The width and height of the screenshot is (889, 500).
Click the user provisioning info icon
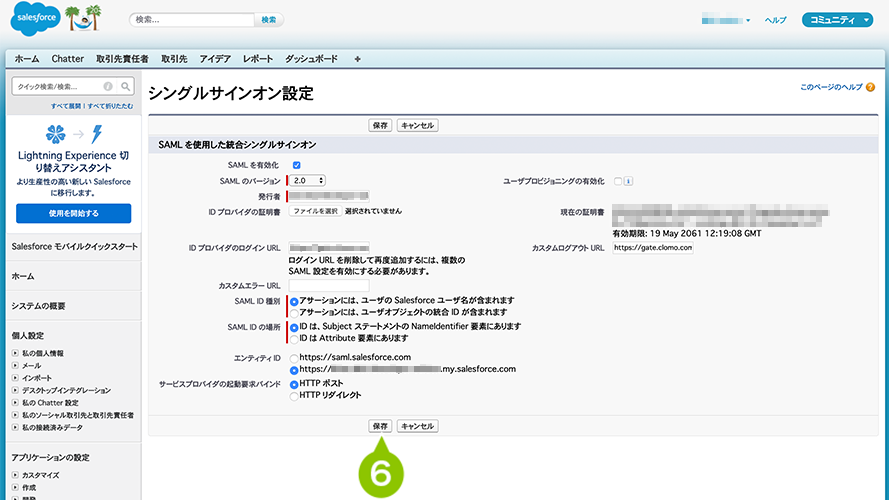tap(629, 181)
